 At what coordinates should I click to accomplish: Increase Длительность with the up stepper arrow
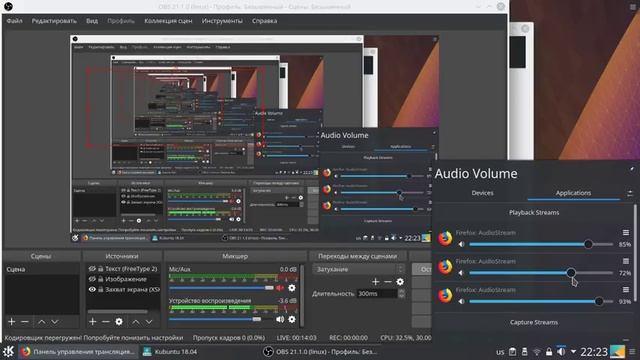click(401, 291)
